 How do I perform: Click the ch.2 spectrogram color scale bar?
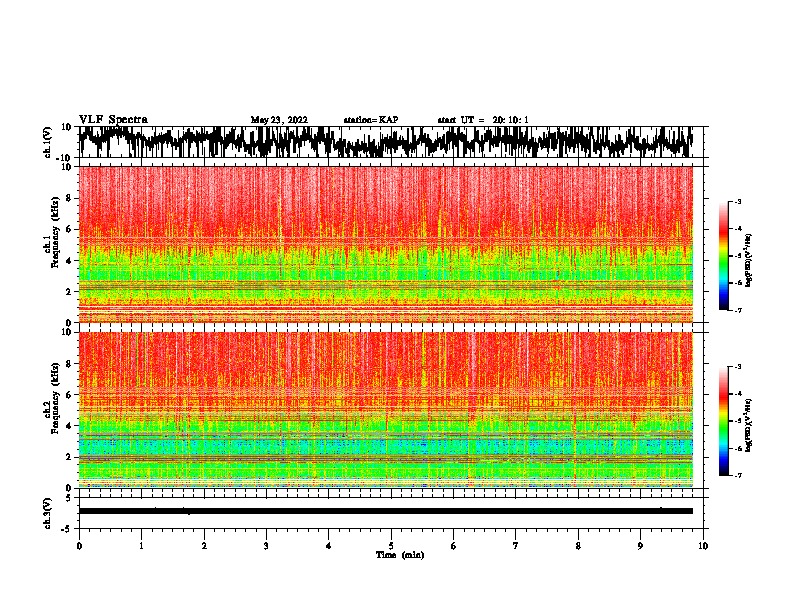pyautogui.click(x=723, y=421)
